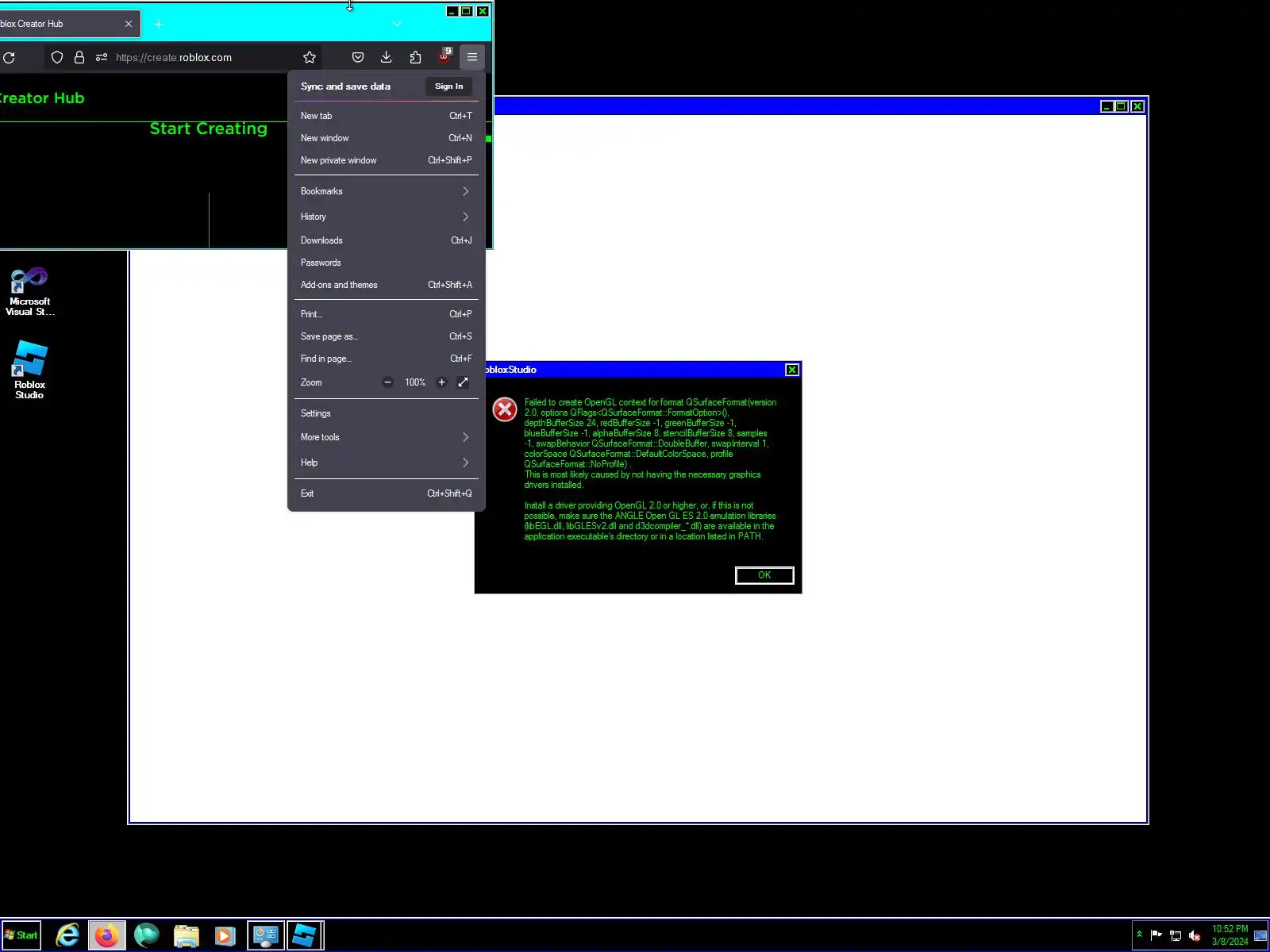
Task: Close the RobloxStudio error dialog
Action: [792, 370]
